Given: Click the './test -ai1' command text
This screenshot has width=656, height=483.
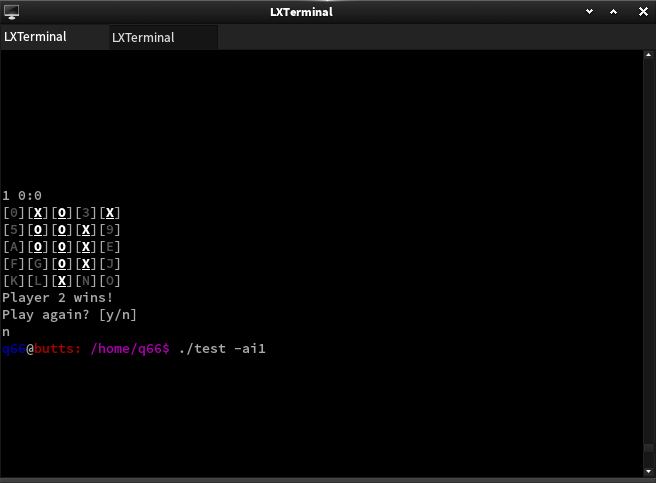Looking at the screenshot, I should pyautogui.click(x=222, y=349).
